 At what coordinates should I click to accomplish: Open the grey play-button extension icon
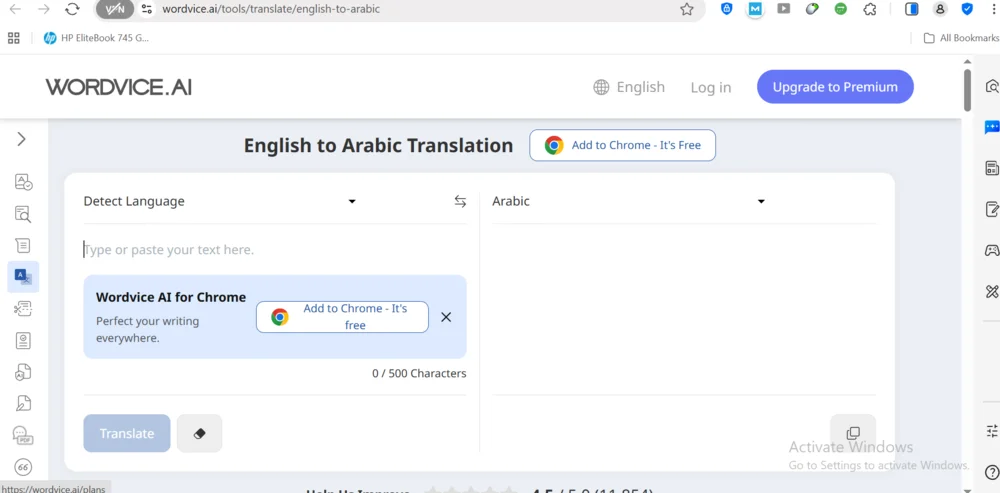click(x=784, y=9)
